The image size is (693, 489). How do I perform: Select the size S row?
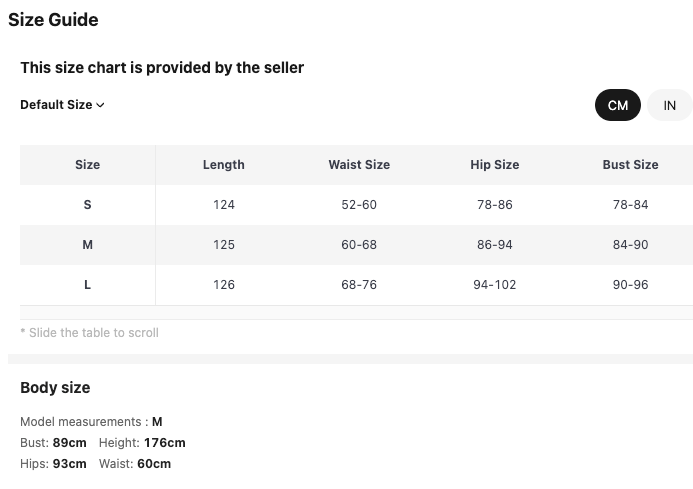click(x=87, y=205)
